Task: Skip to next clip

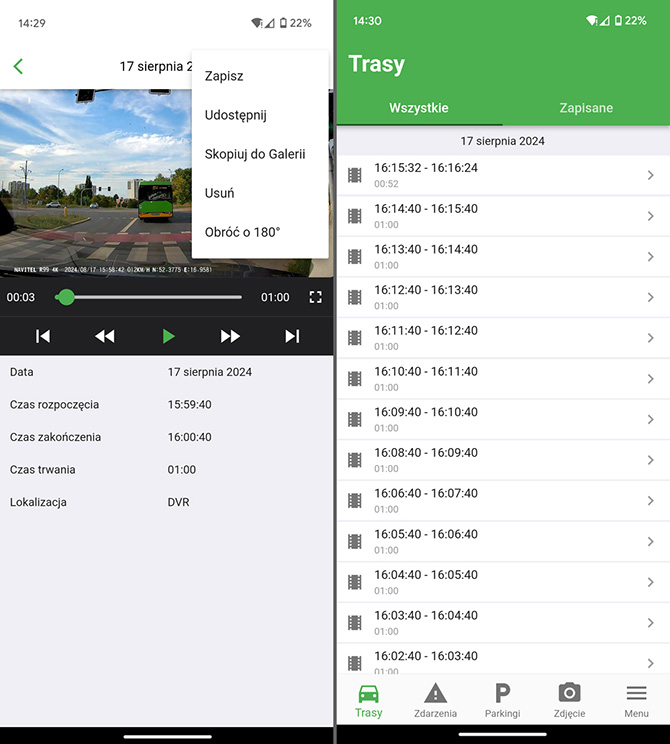Action: tap(292, 336)
